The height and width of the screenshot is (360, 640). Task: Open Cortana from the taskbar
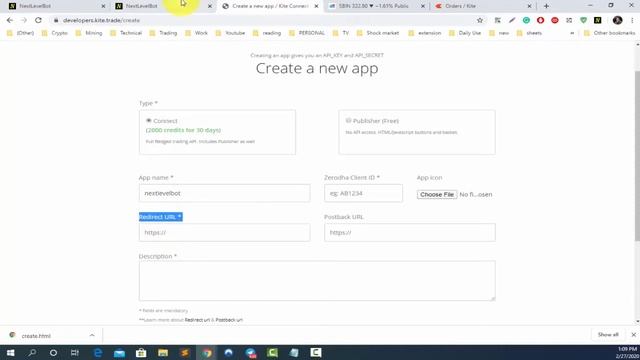tap(53, 353)
